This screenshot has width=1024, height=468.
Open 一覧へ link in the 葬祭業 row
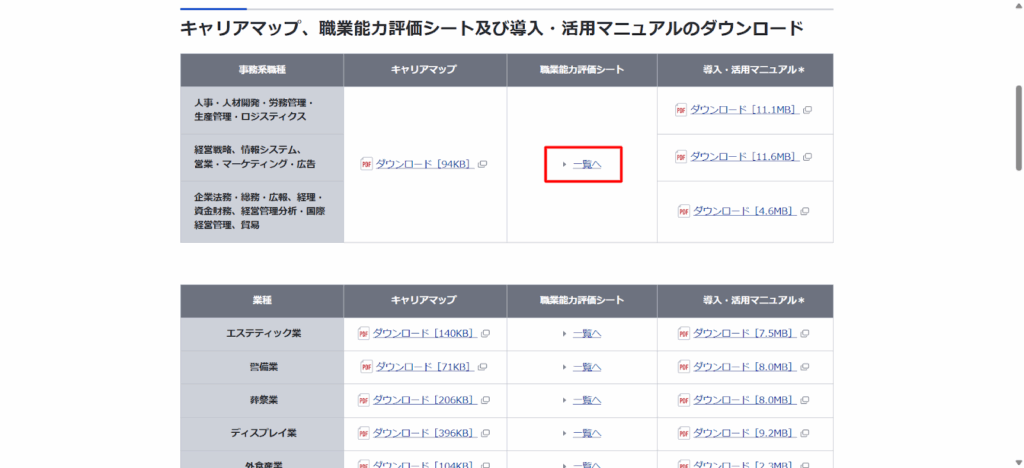tap(586, 400)
